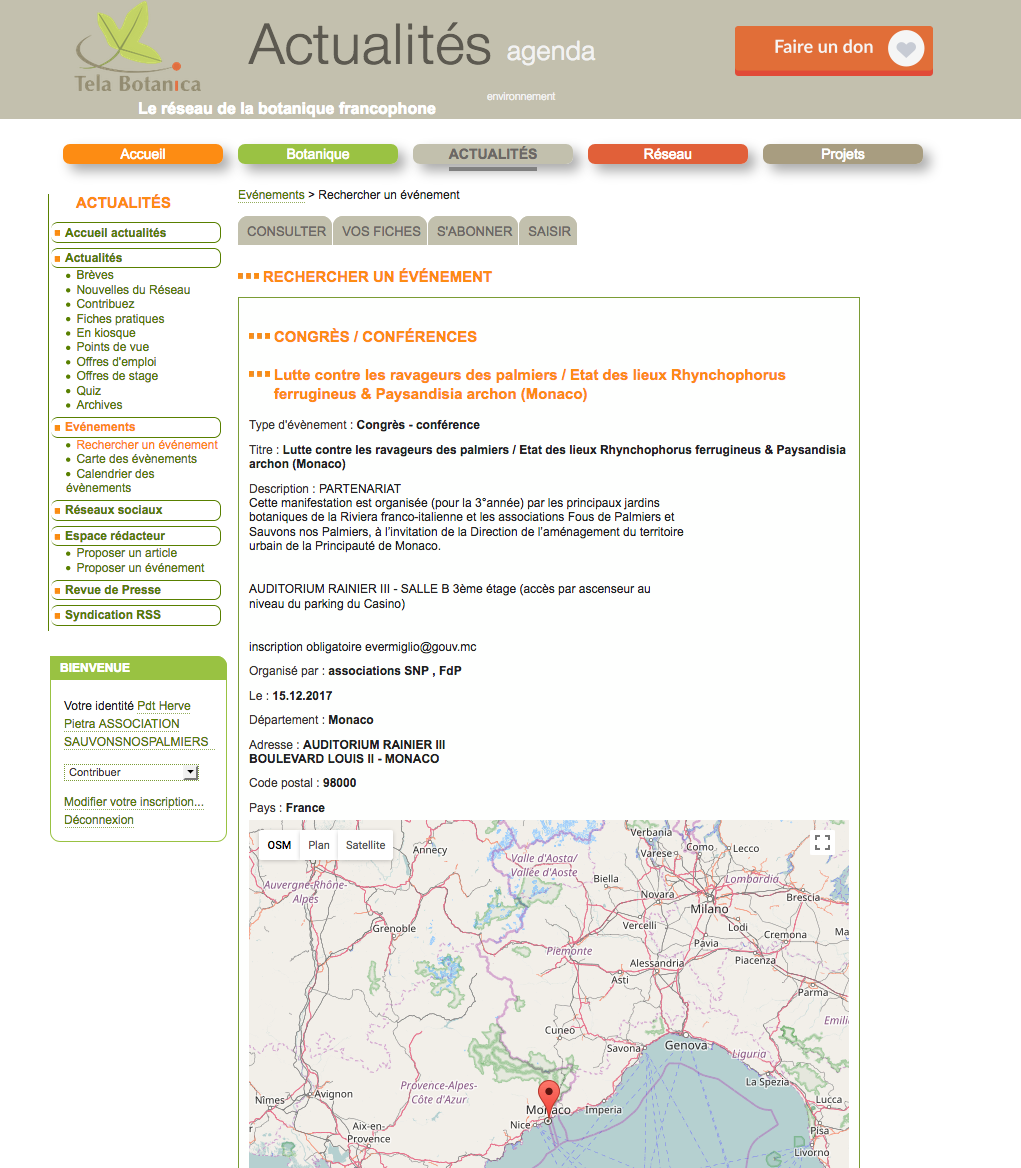Open Proposer un article link

127,553
